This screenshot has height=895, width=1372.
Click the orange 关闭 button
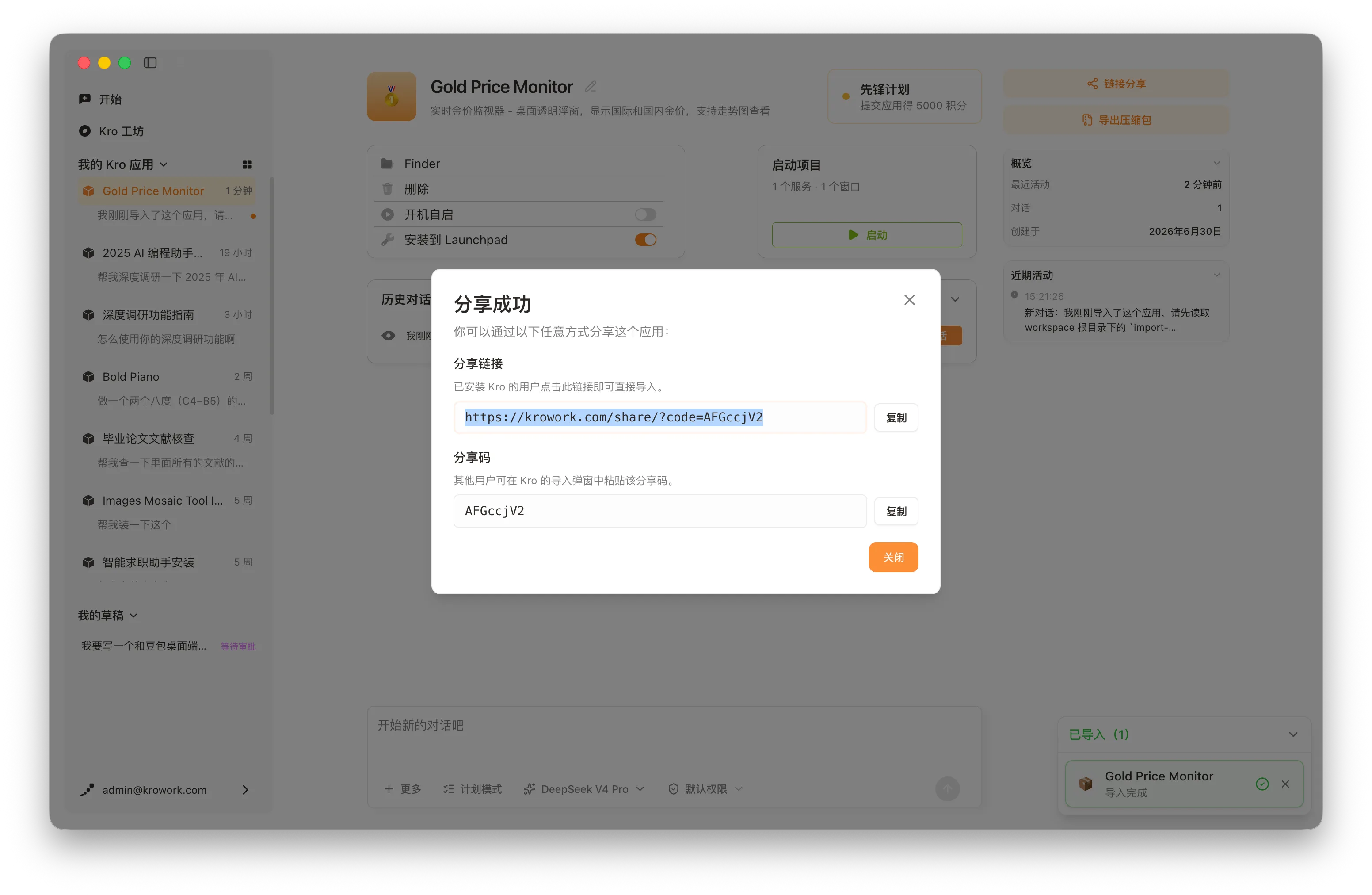click(893, 557)
